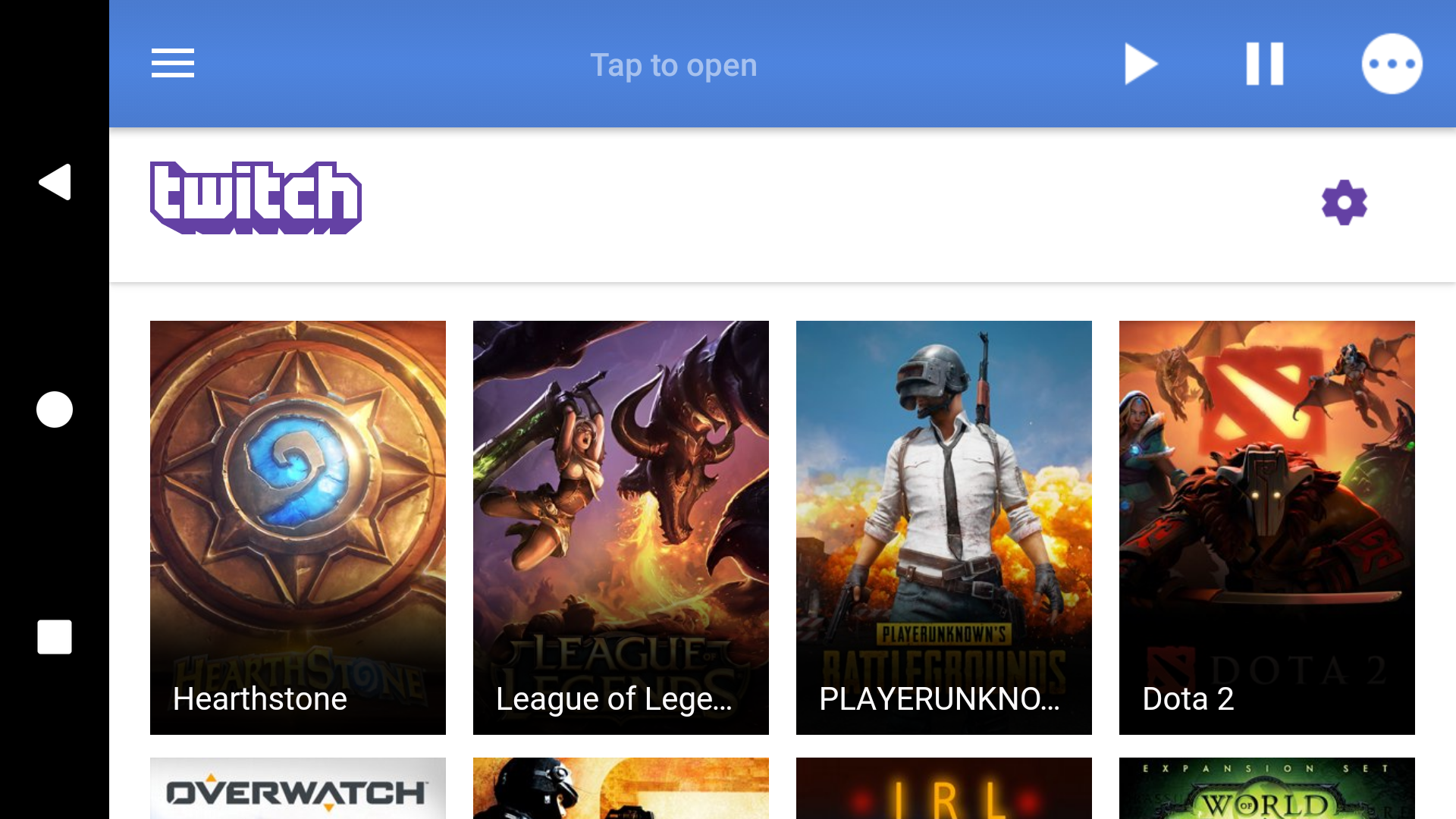Tap the notification saying Tap to open

click(673, 65)
